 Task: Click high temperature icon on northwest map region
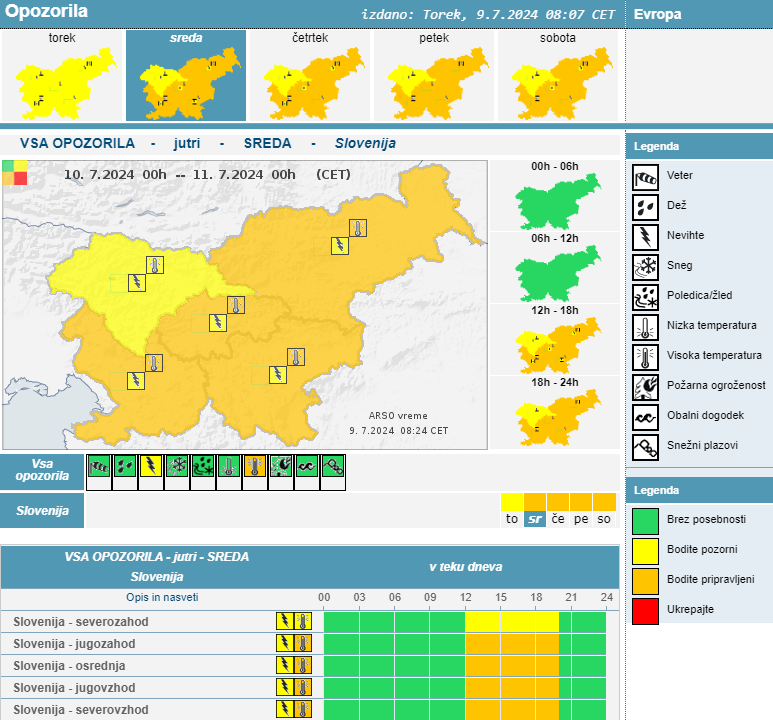[x=154, y=265]
